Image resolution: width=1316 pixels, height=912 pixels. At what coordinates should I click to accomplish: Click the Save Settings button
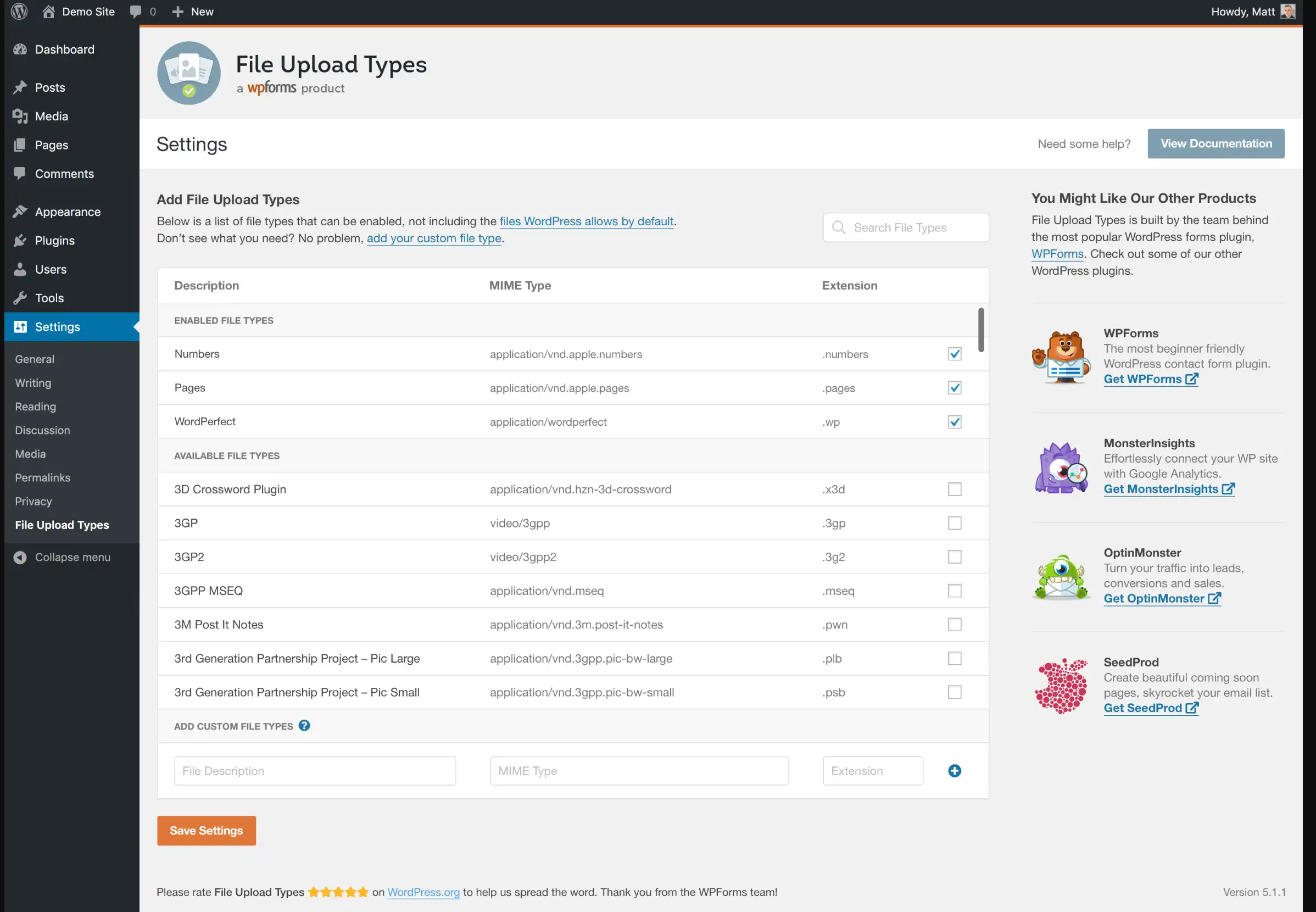click(x=206, y=830)
